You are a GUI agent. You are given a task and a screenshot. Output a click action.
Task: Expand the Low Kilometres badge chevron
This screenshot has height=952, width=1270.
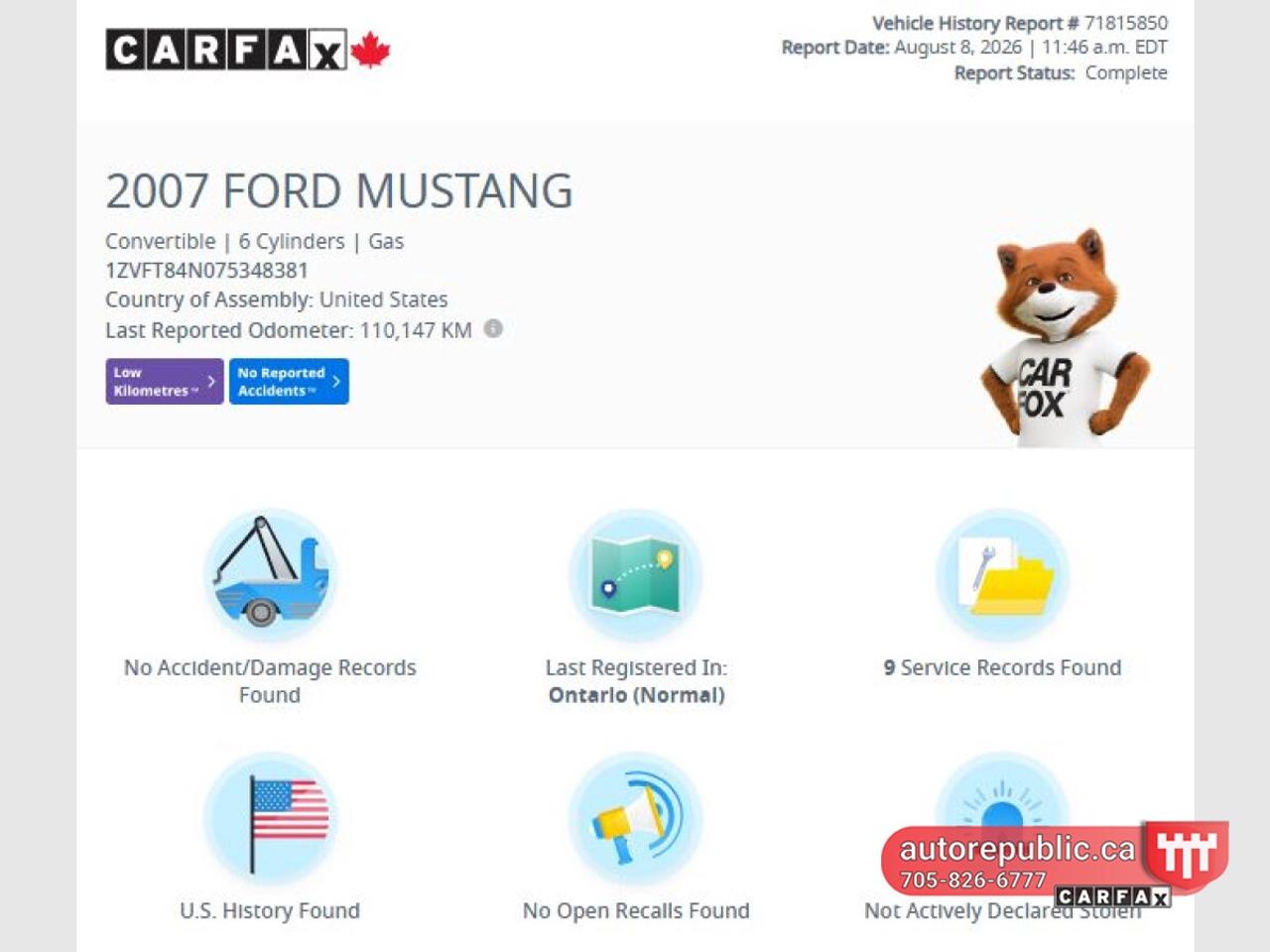point(210,381)
